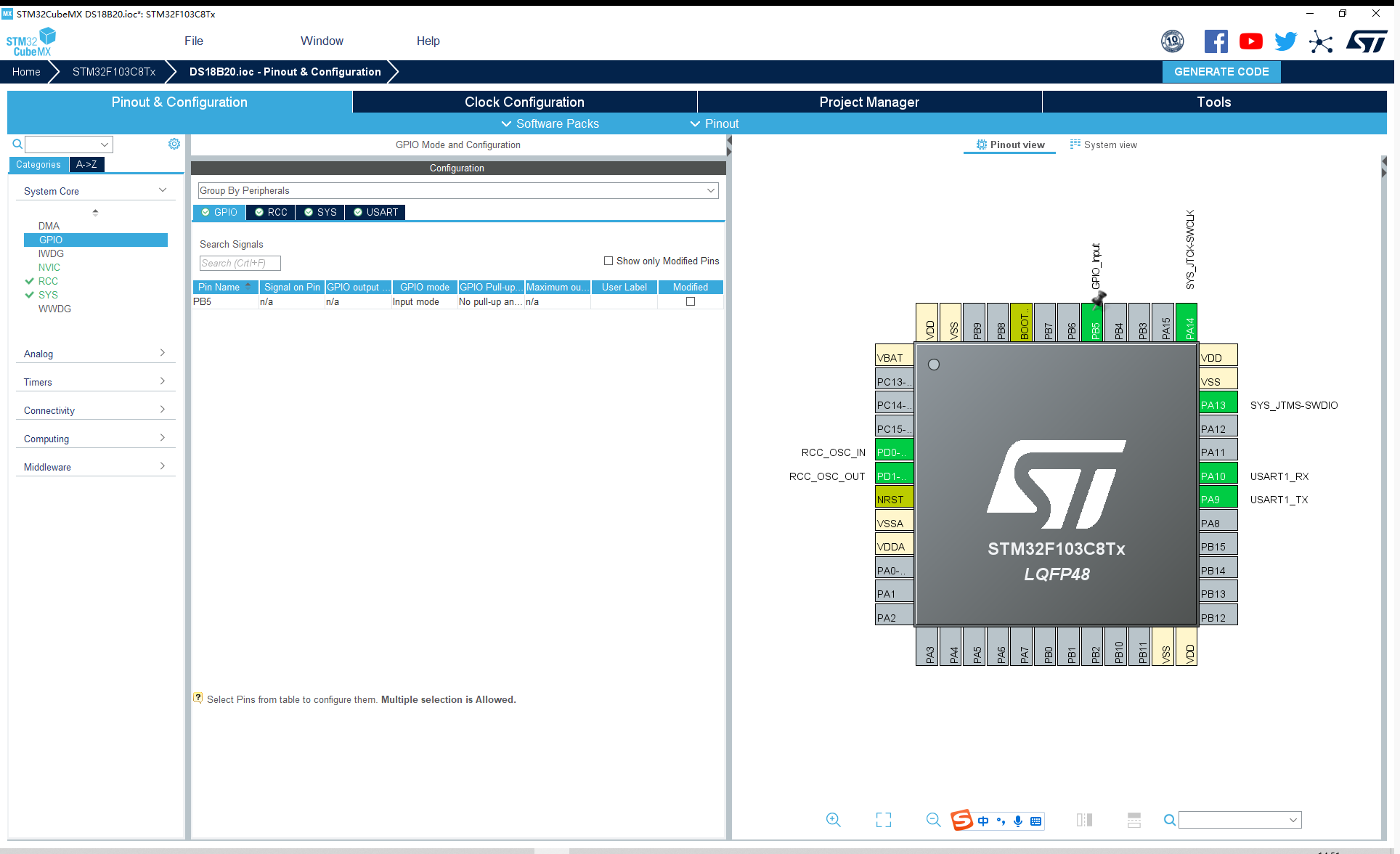The image size is (1400, 854).
Task: Click the microphone icon in IME bar
Action: 1018,821
